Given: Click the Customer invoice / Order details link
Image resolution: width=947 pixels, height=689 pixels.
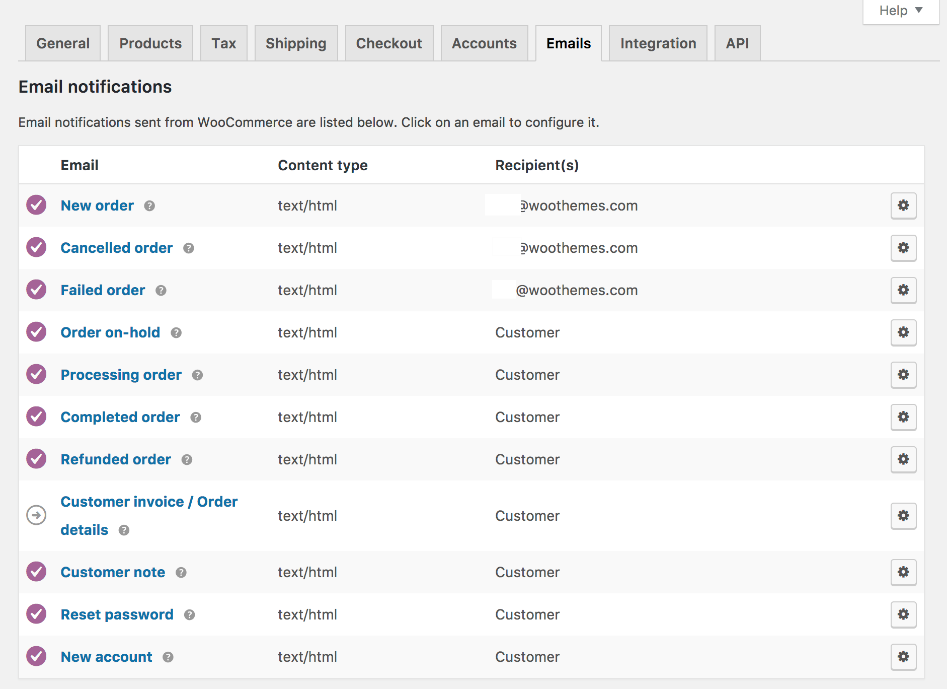Looking at the screenshot, I should coord(149,502).
